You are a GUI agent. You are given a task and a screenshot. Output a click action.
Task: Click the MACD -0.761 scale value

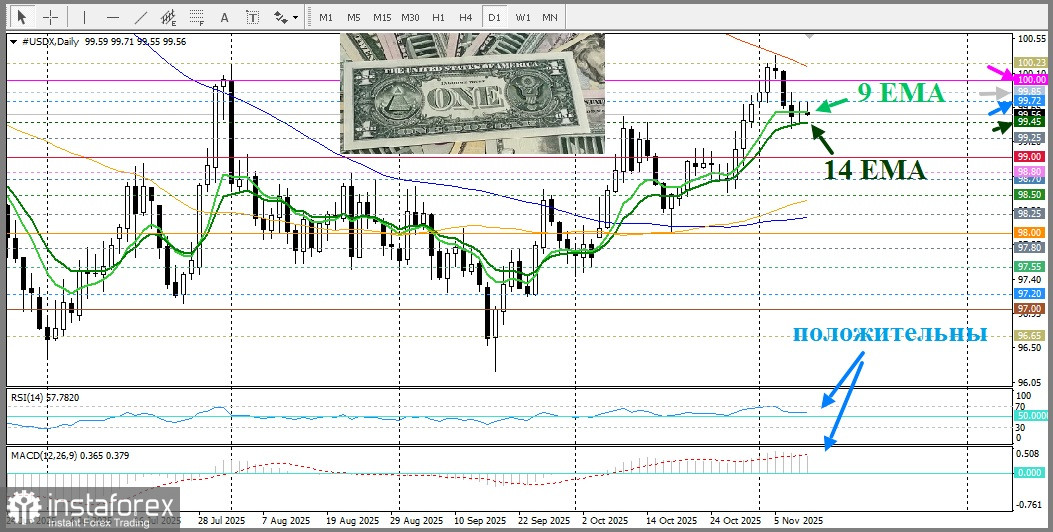[1029, 506]
